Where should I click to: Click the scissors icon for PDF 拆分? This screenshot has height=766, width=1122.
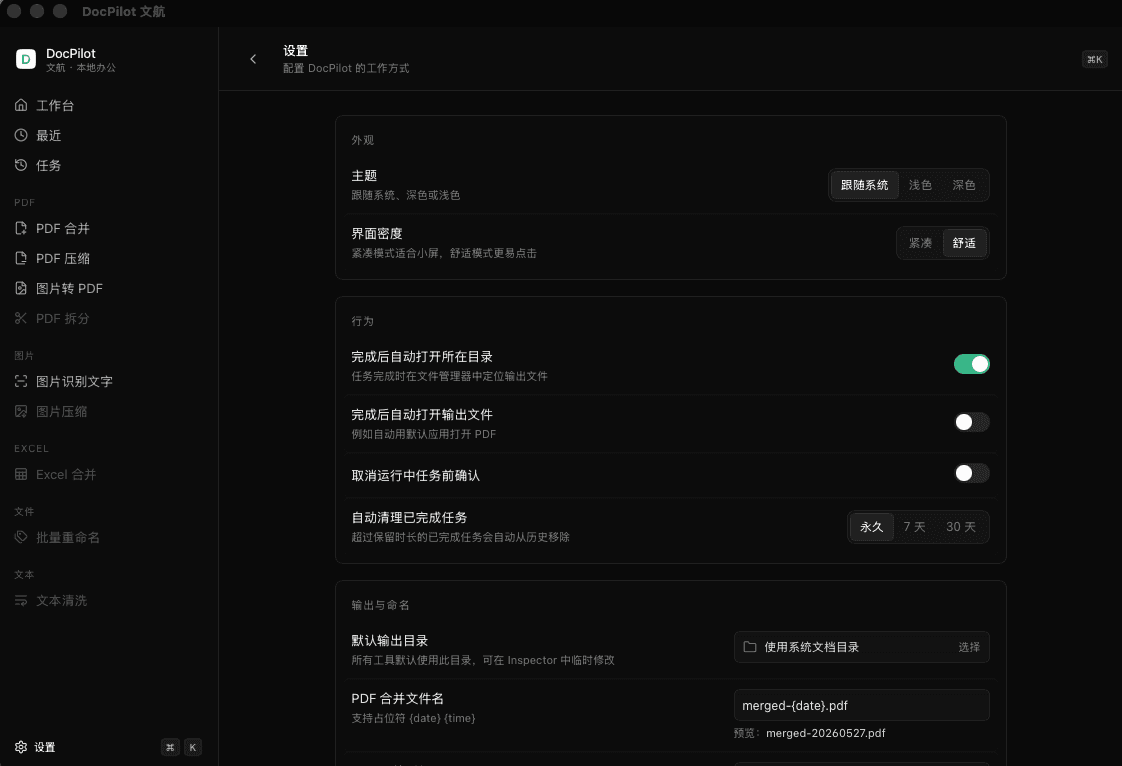pyautogui.click(x=21, y=319)
